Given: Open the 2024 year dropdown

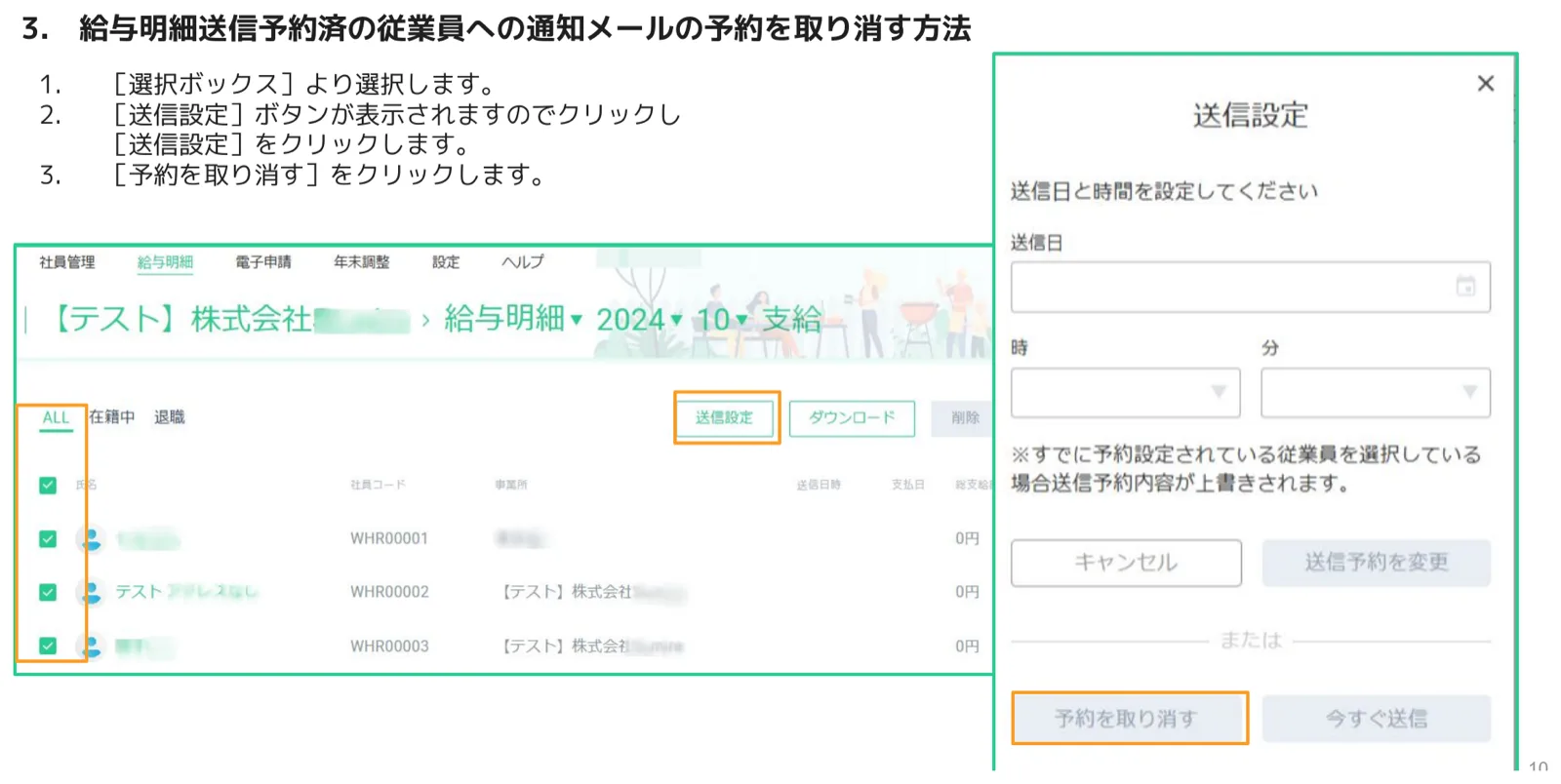Looking at the screenshot, I should [x=639, y=319].
